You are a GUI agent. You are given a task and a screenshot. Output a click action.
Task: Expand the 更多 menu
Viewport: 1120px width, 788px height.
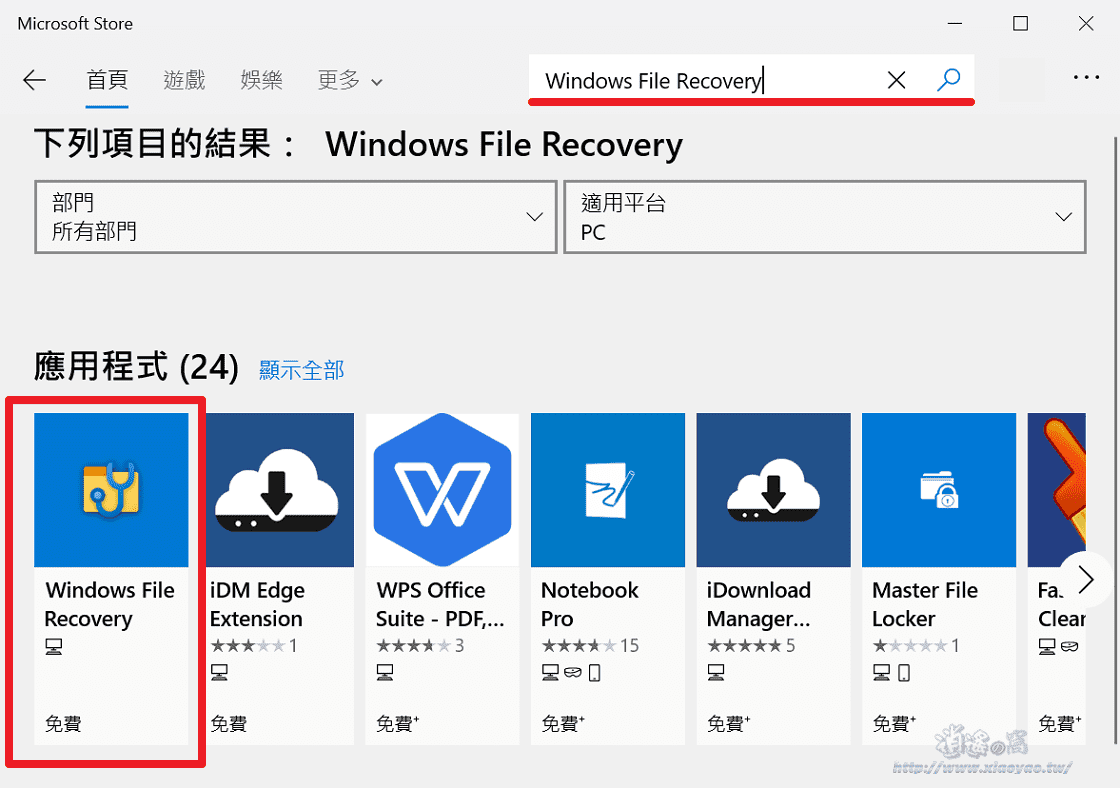pyautogui.click(x=350, y=80)
